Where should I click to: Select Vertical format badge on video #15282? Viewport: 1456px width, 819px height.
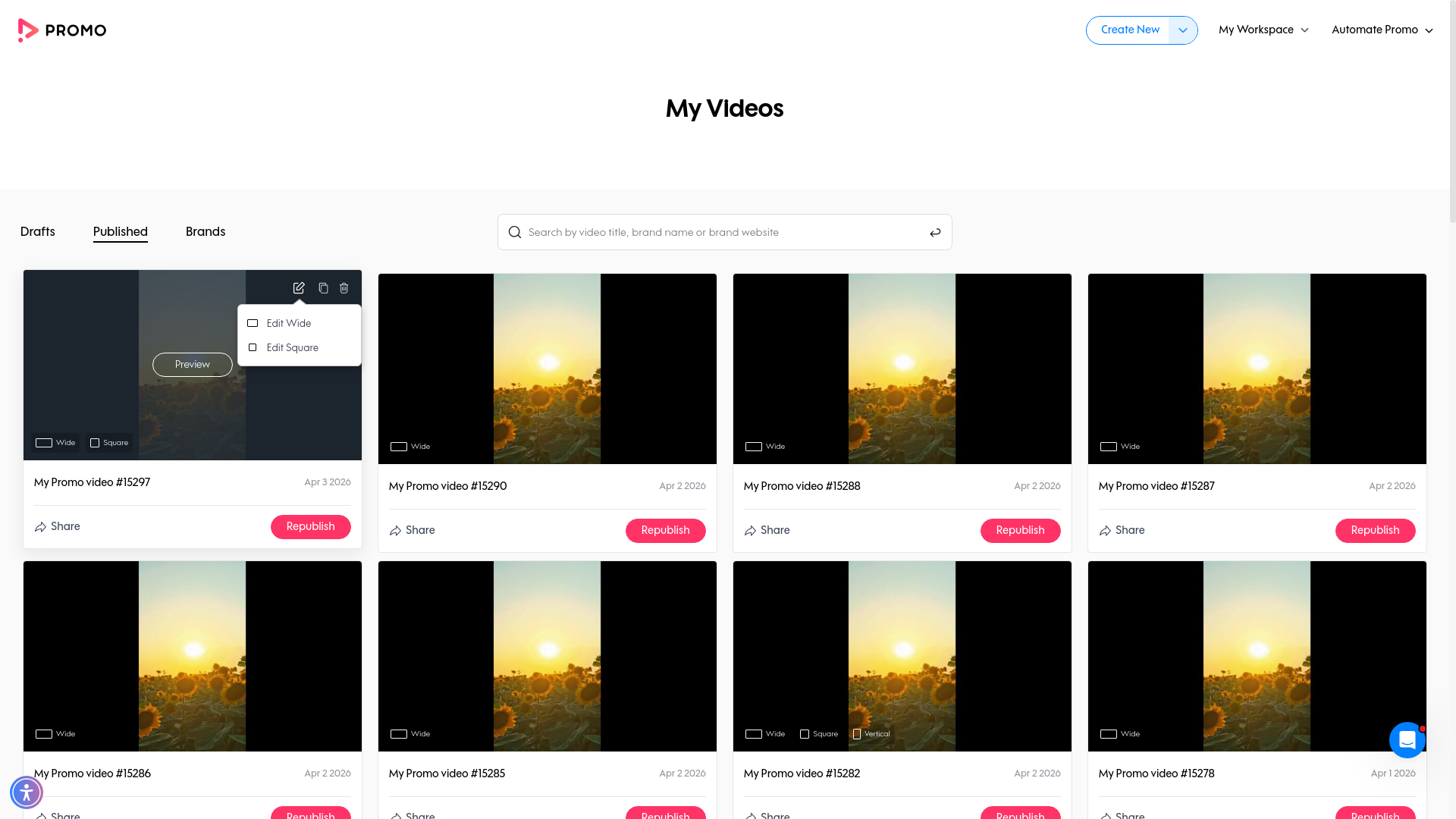(x=871, y=734)
